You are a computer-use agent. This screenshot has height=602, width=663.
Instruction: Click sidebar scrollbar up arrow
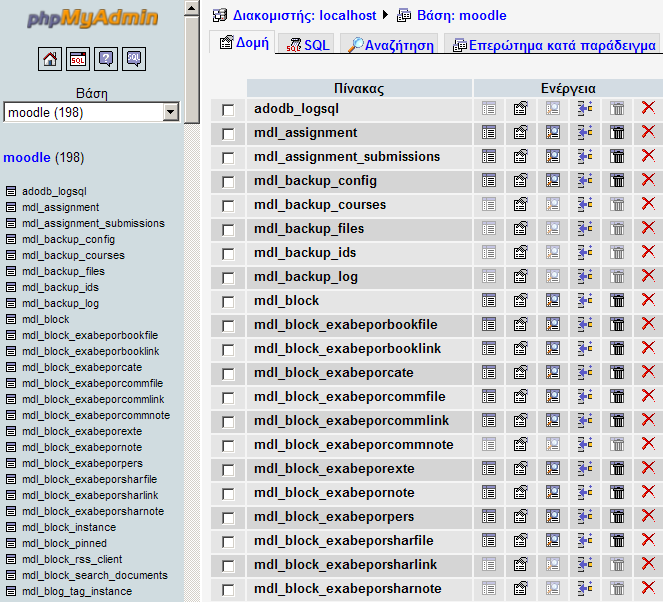pos(192,8)
